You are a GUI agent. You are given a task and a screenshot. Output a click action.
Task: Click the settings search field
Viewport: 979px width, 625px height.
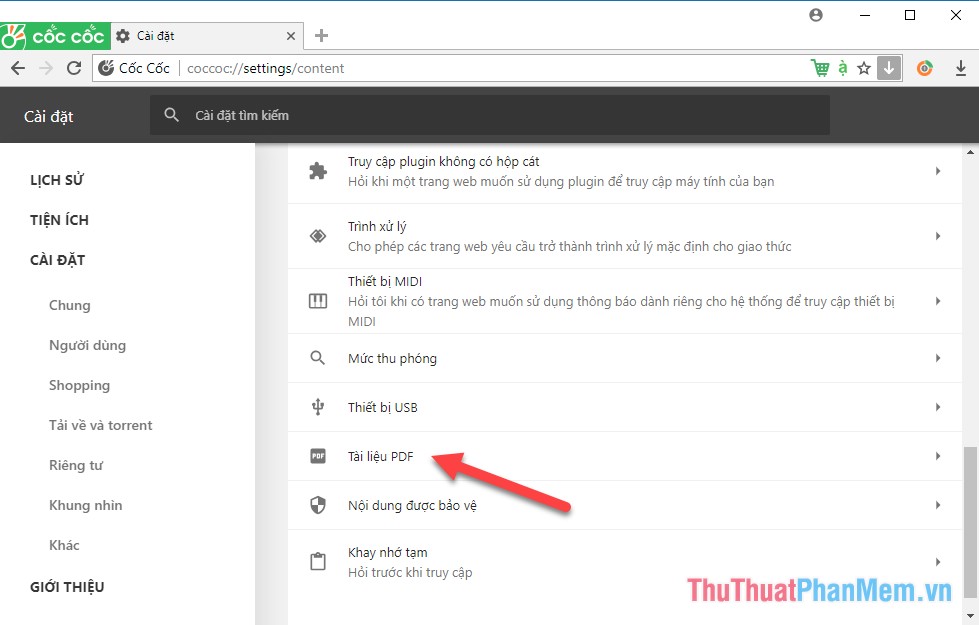tap(489, 115)
